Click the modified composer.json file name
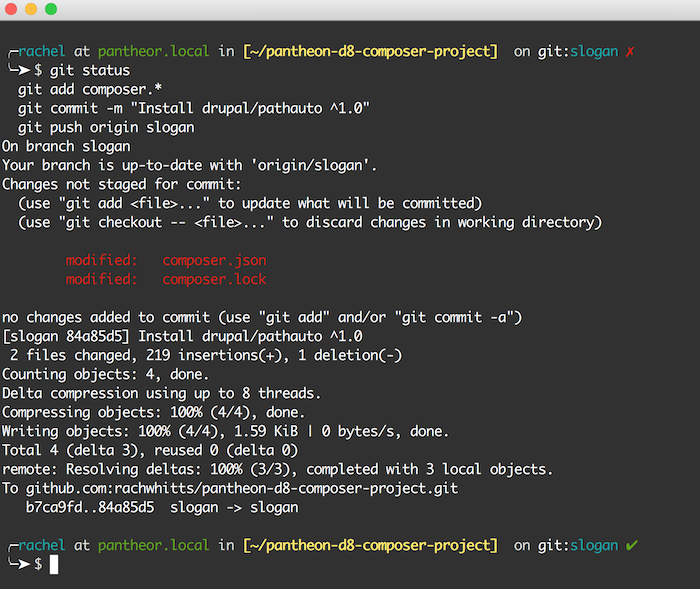The height and width of the screenshot is (589, 700). (214, 260)
